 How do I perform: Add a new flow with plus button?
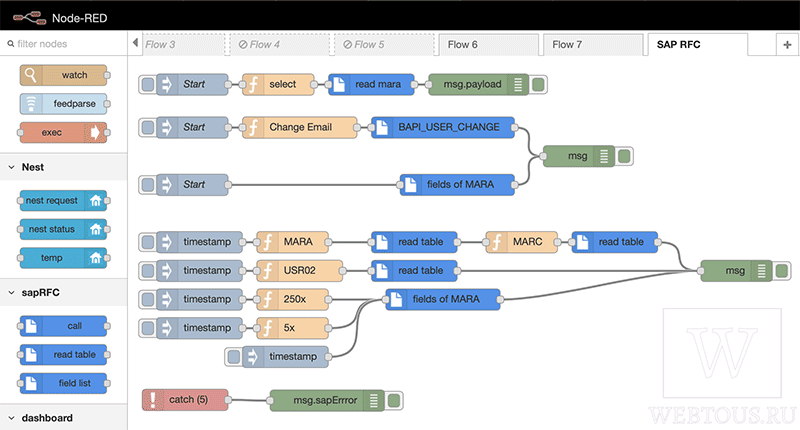pos(787,45)
